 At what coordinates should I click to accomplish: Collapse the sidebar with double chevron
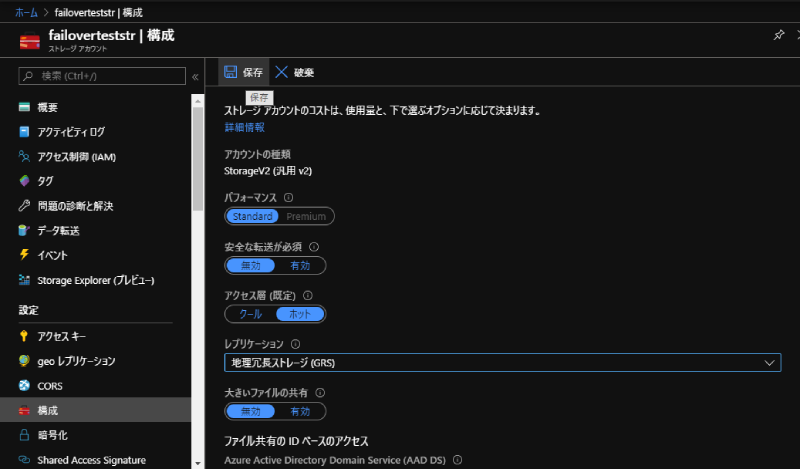click(195, 77)
